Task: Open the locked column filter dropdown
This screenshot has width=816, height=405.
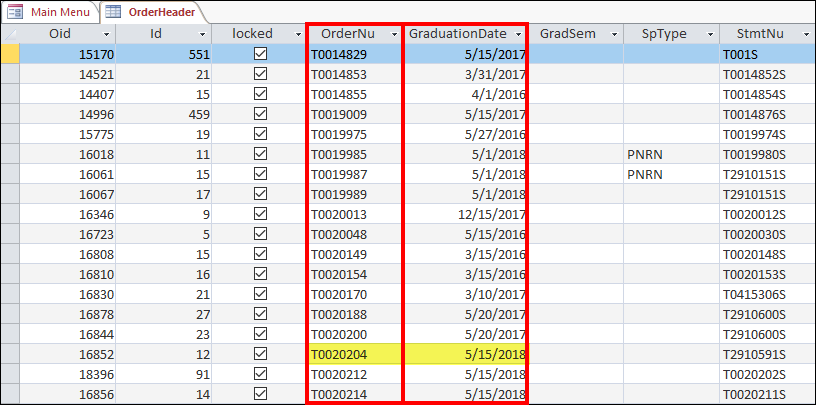Action: 299,34
